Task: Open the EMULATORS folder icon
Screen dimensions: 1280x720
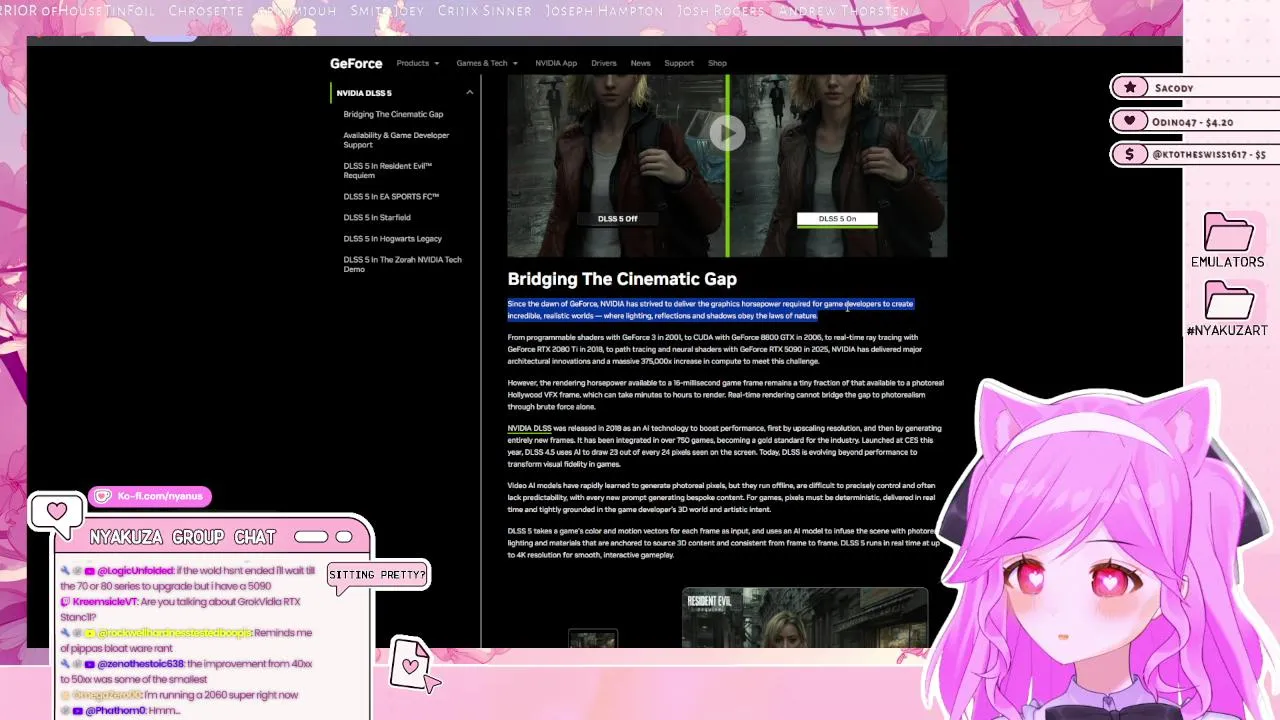Action: point(1228,232)
